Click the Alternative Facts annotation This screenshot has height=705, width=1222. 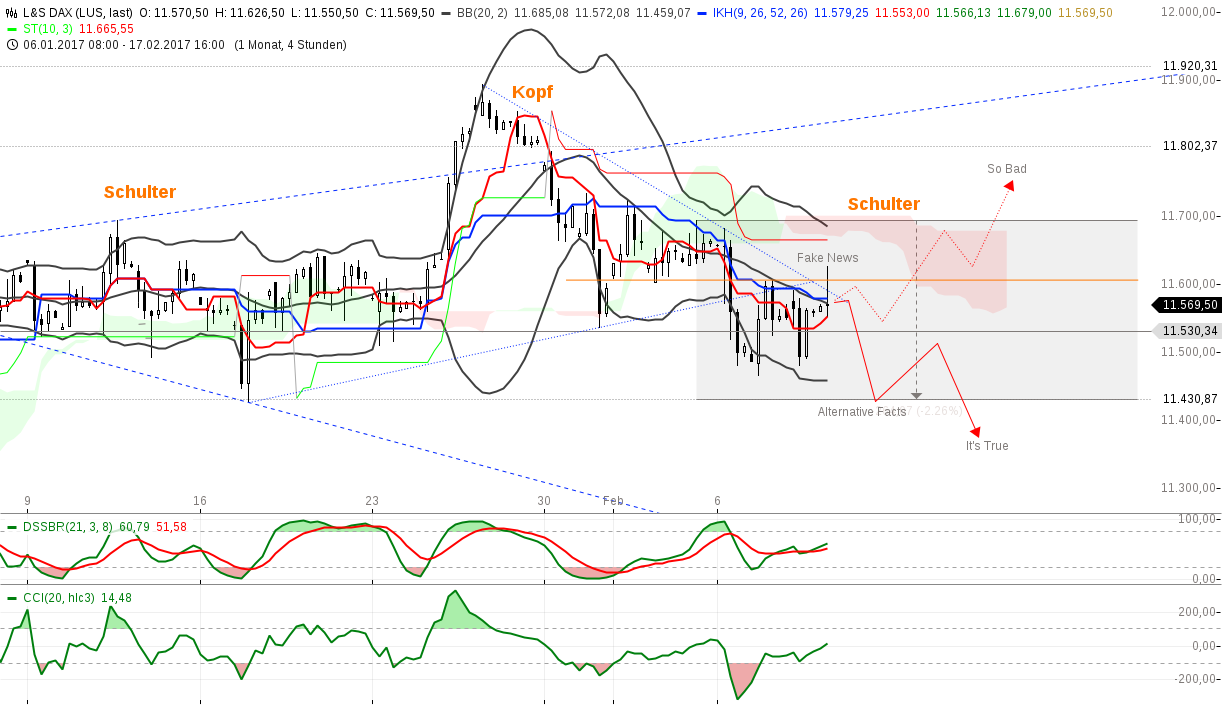tap(861, 411)
